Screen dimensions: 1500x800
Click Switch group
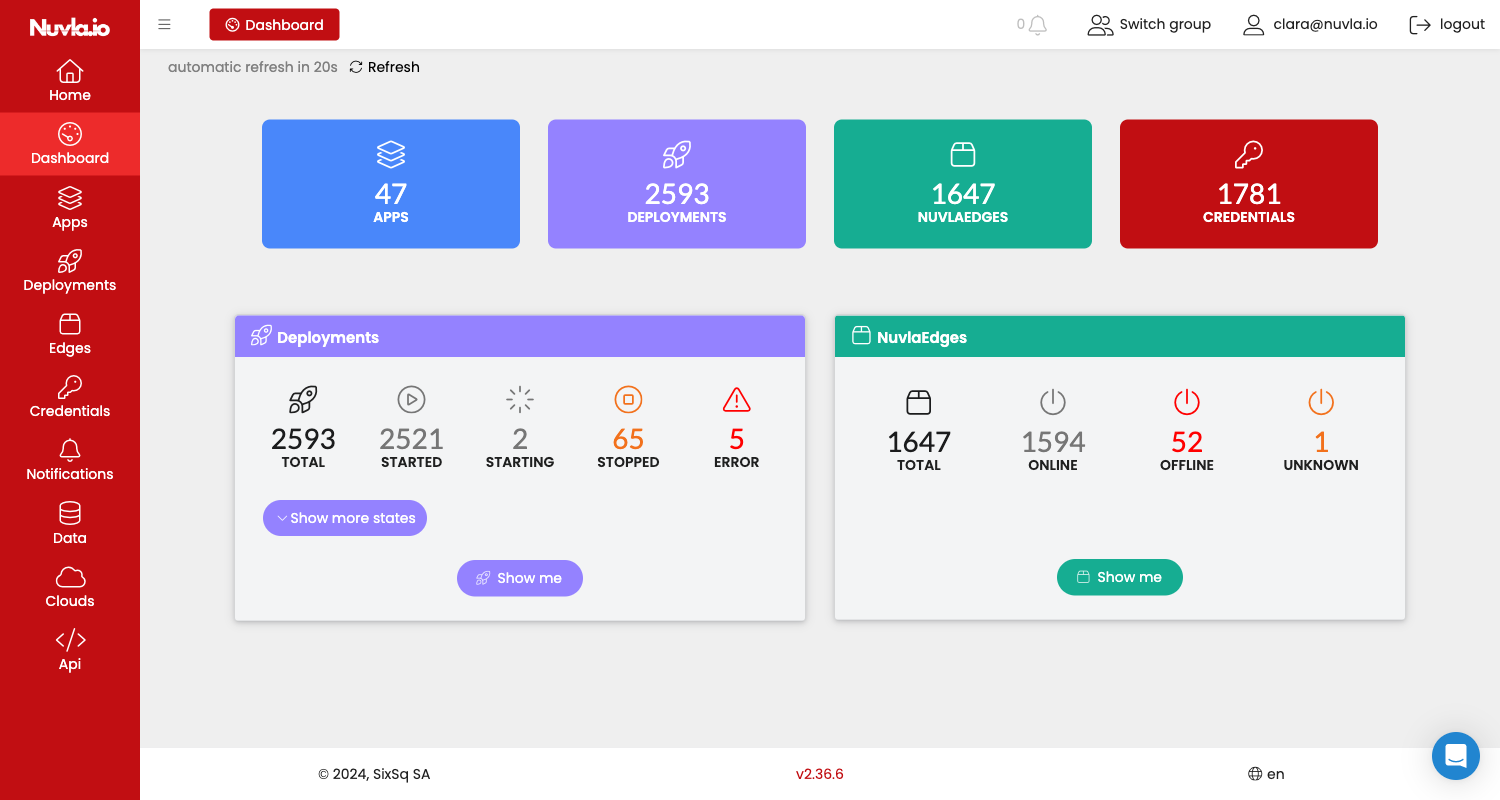[1149, 25]
